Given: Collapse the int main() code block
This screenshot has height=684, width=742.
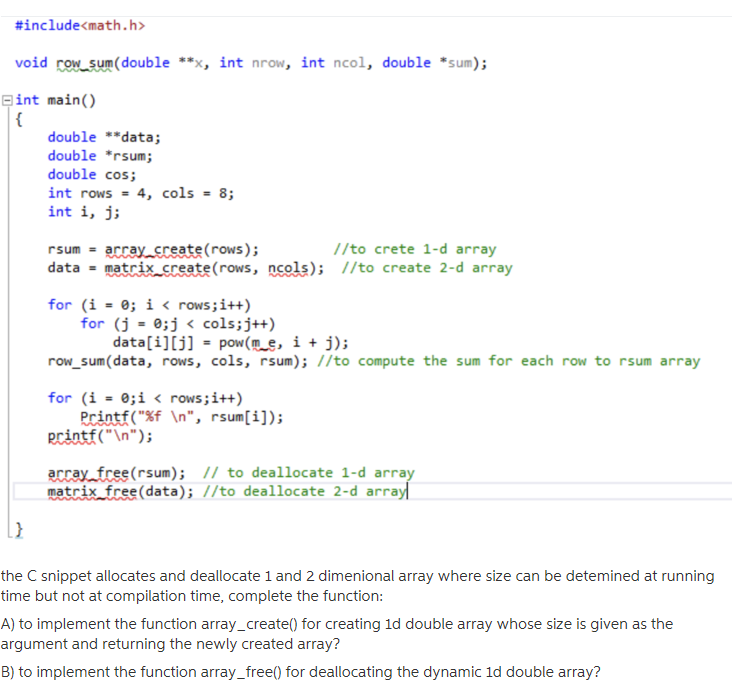Looking at the screenshot, I should [x=7, y=100].
